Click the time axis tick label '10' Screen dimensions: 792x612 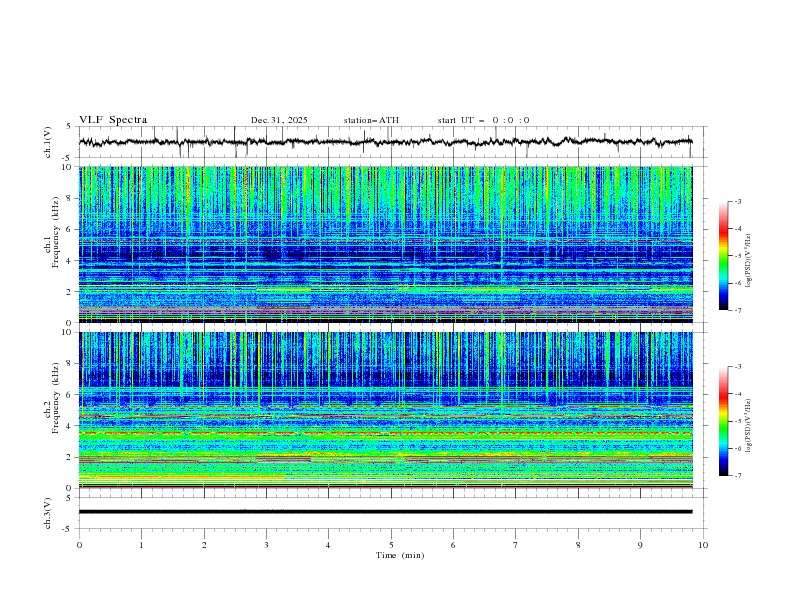tap(703, 545)
